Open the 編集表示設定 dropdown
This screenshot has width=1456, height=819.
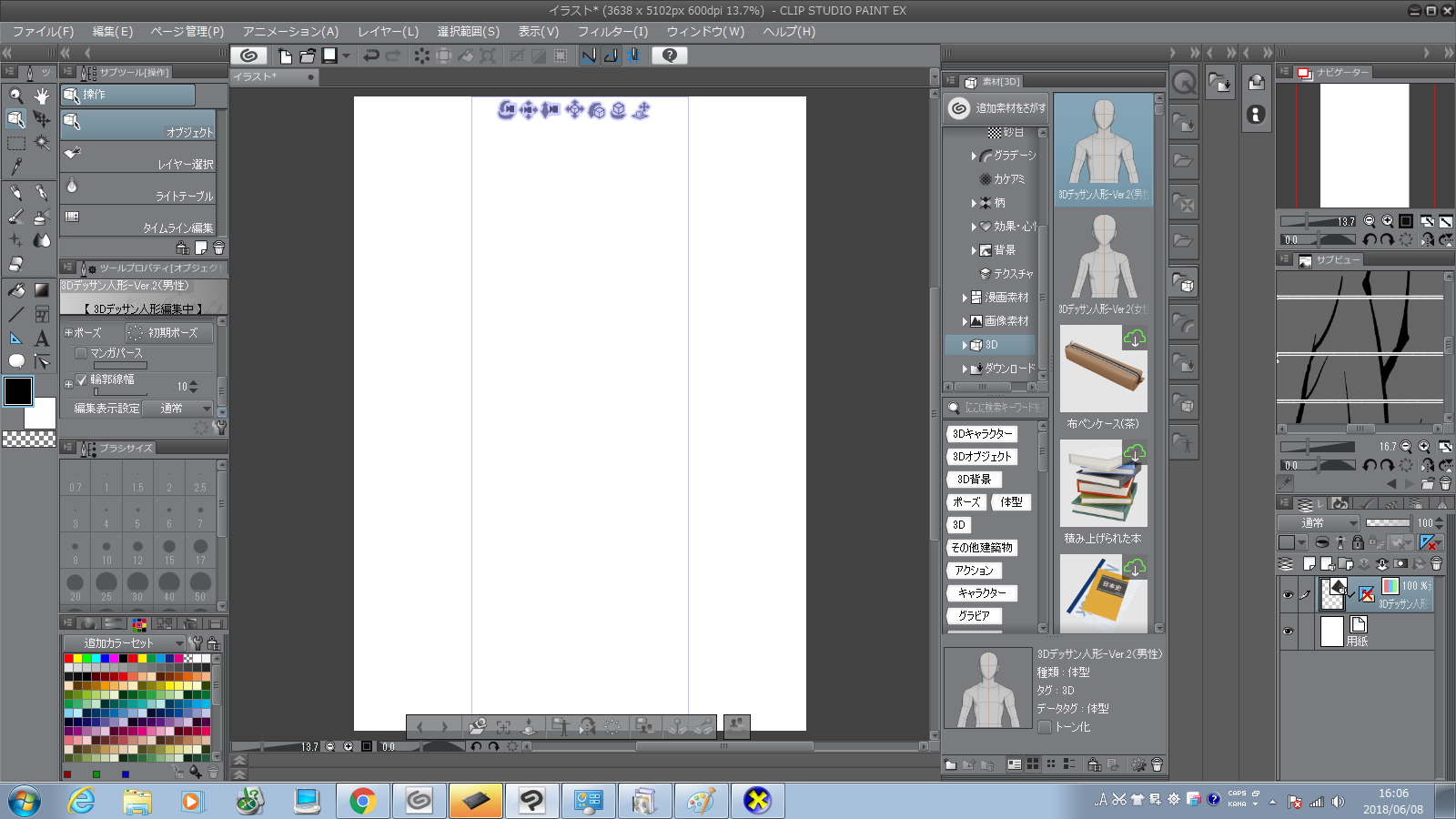177,409
